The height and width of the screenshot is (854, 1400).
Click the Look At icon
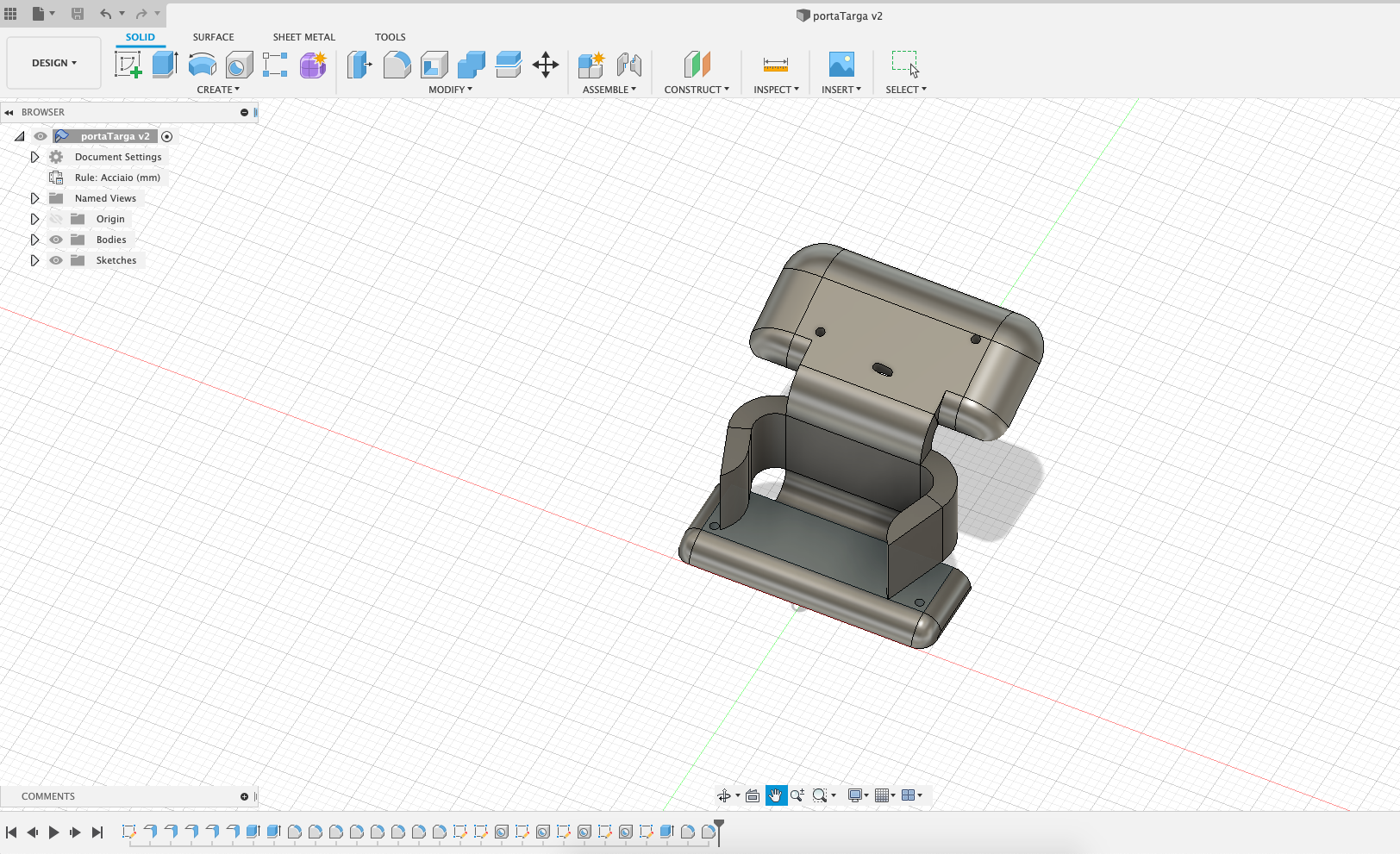[x=753, y=795]
